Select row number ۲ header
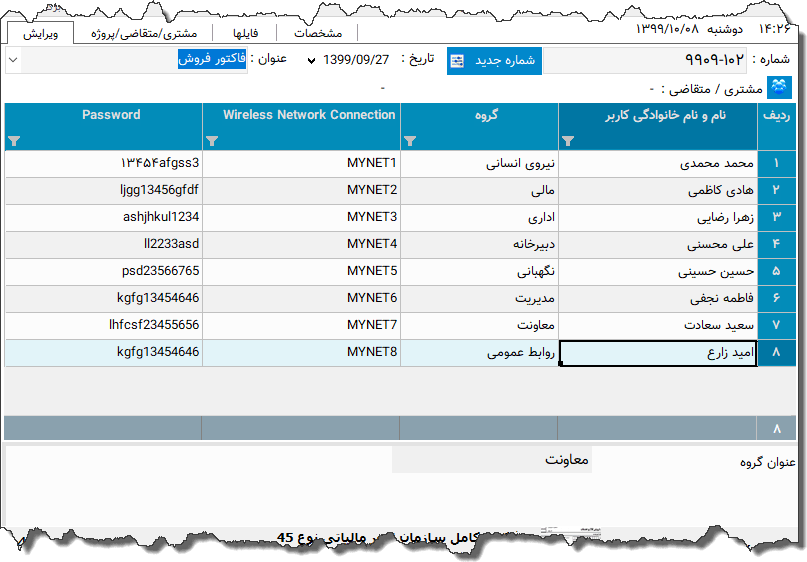Viewport: 807px width, 562px height. (777, 191)
